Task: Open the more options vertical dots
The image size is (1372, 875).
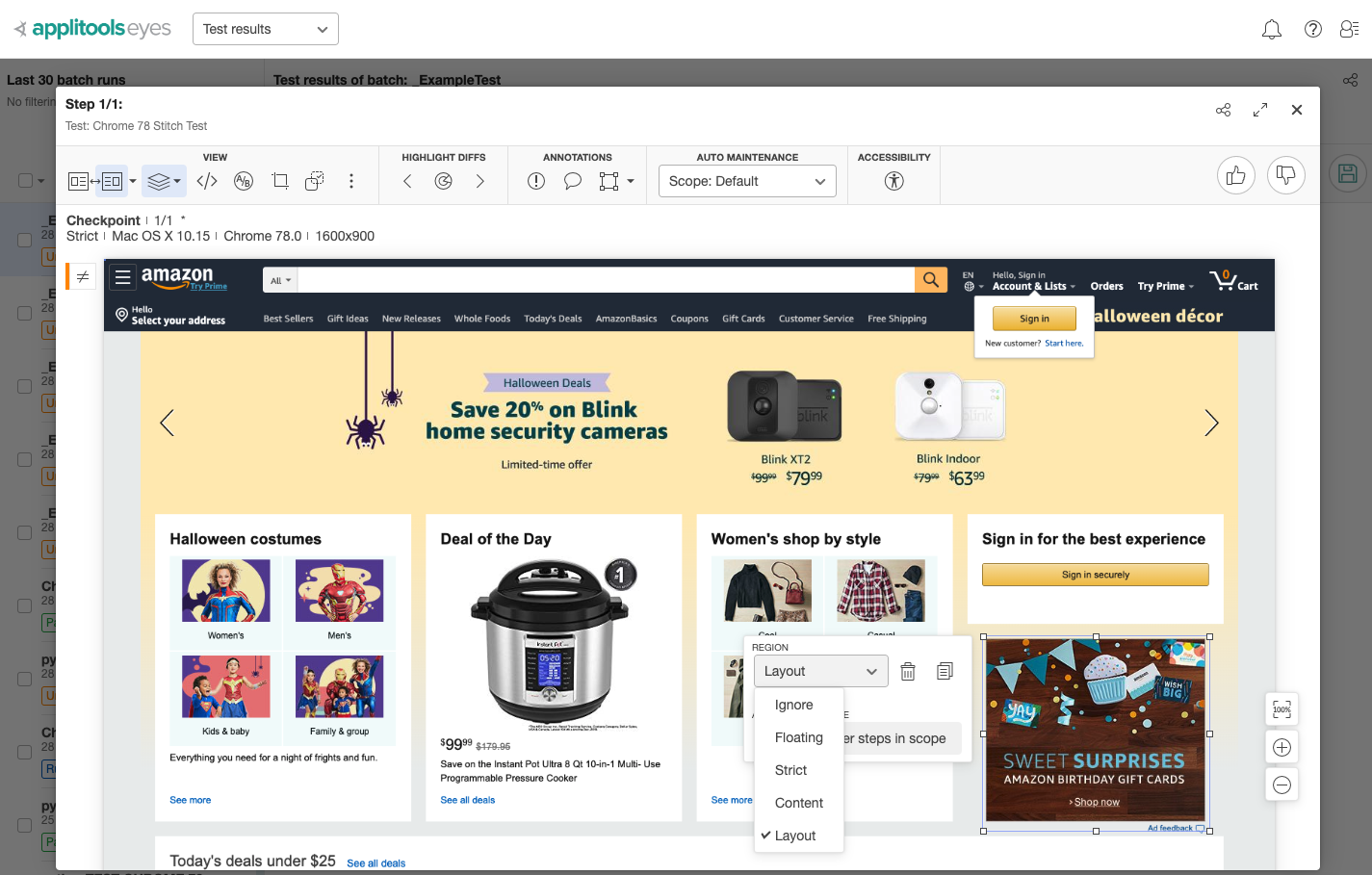Action: point(351,181)
